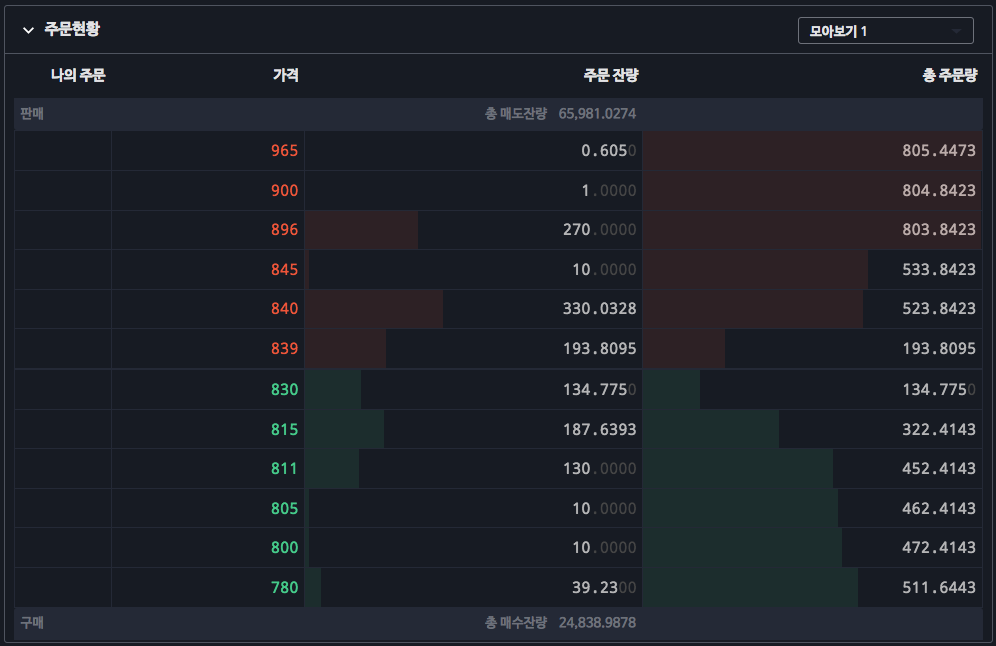Click the 주문현황 panel title
996x646 pixels.
pos(72,29)
